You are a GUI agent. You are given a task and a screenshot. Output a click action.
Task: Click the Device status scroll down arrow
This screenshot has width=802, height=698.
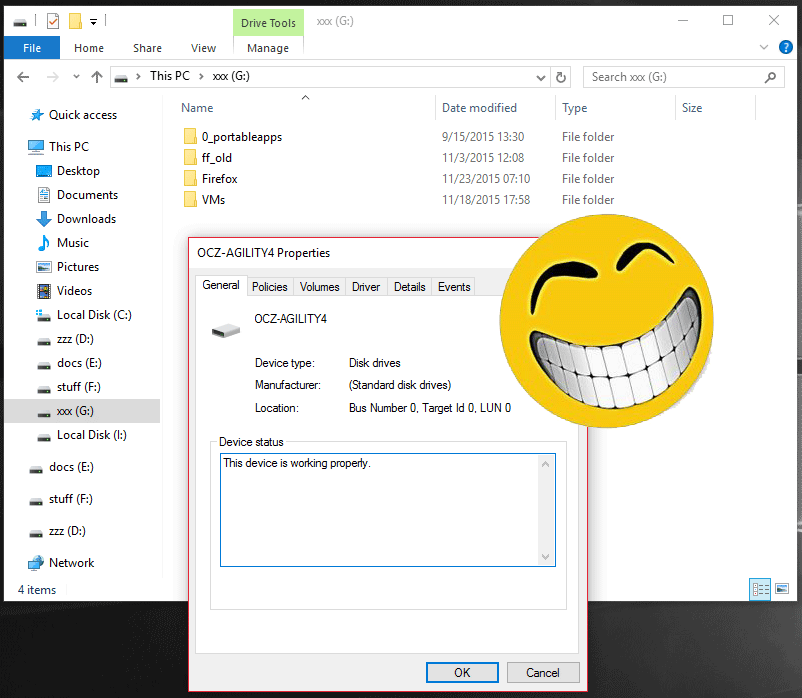point(545,557)
